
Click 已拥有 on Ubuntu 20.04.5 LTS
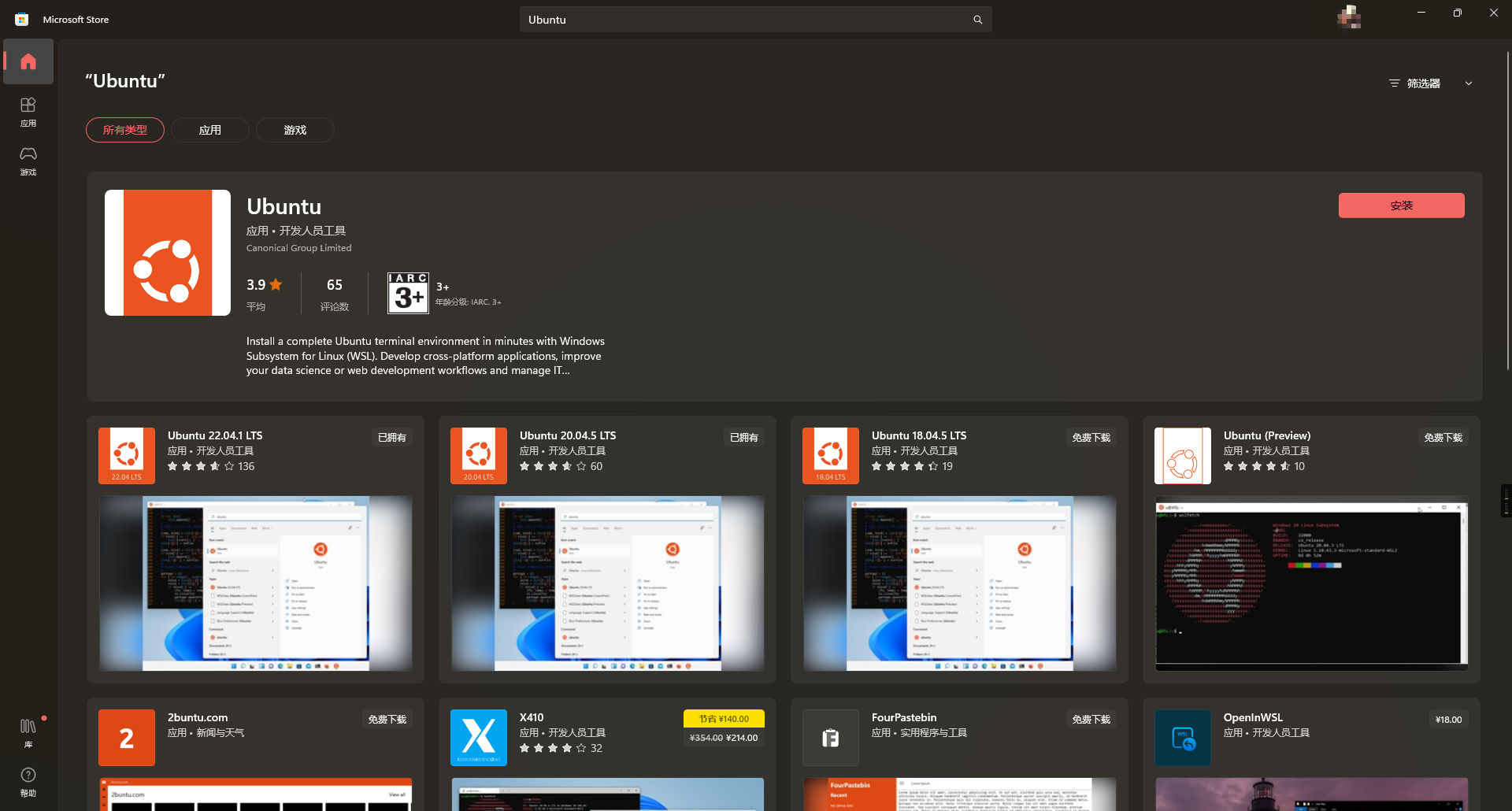(744, 438)
